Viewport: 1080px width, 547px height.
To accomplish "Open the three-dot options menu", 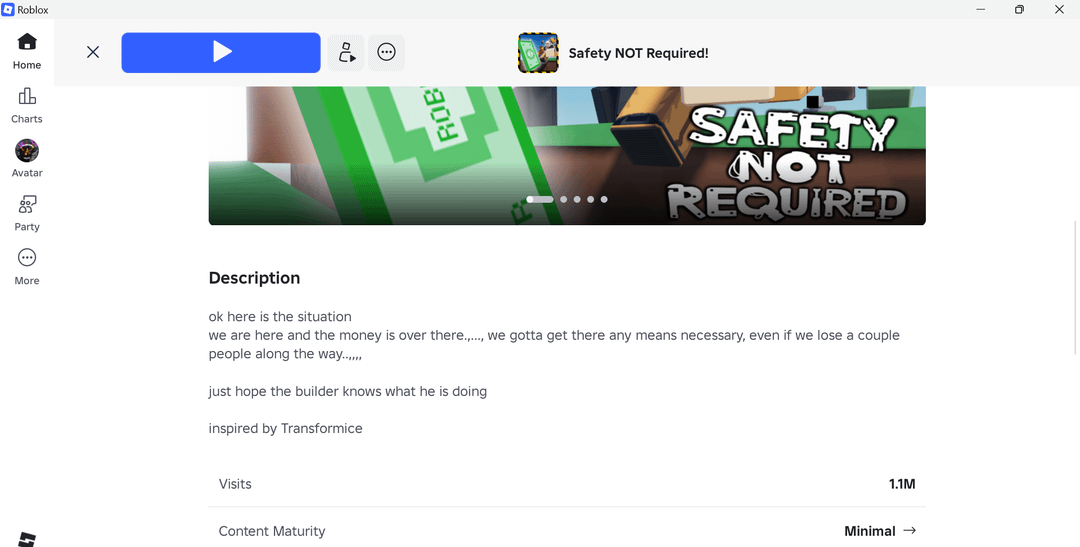I will click(386, 52).
